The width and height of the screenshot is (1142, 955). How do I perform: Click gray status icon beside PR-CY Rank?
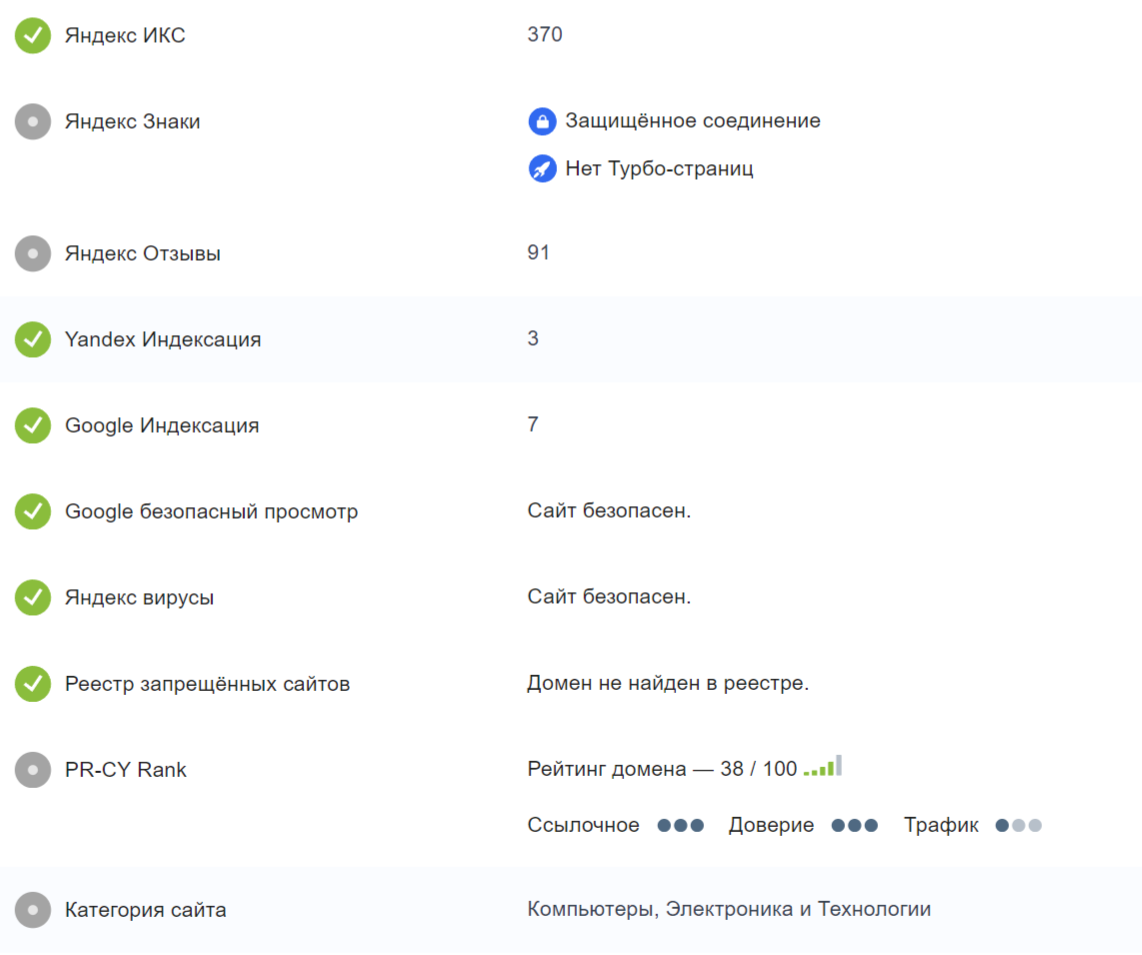(33, 770)
